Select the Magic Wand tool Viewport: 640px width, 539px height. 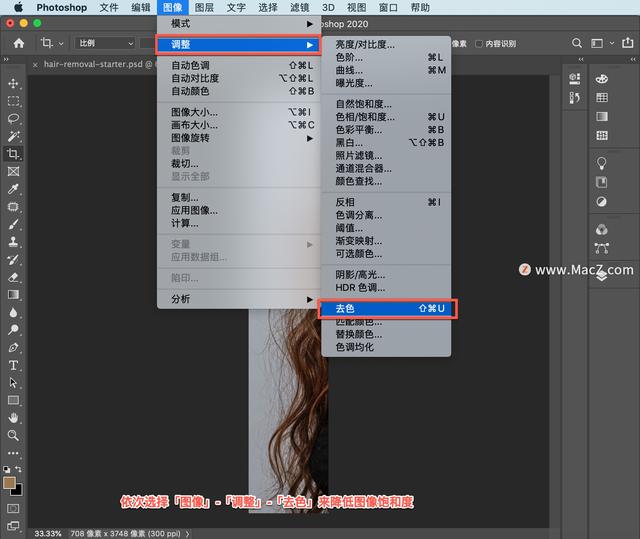(x=13, y=136)
